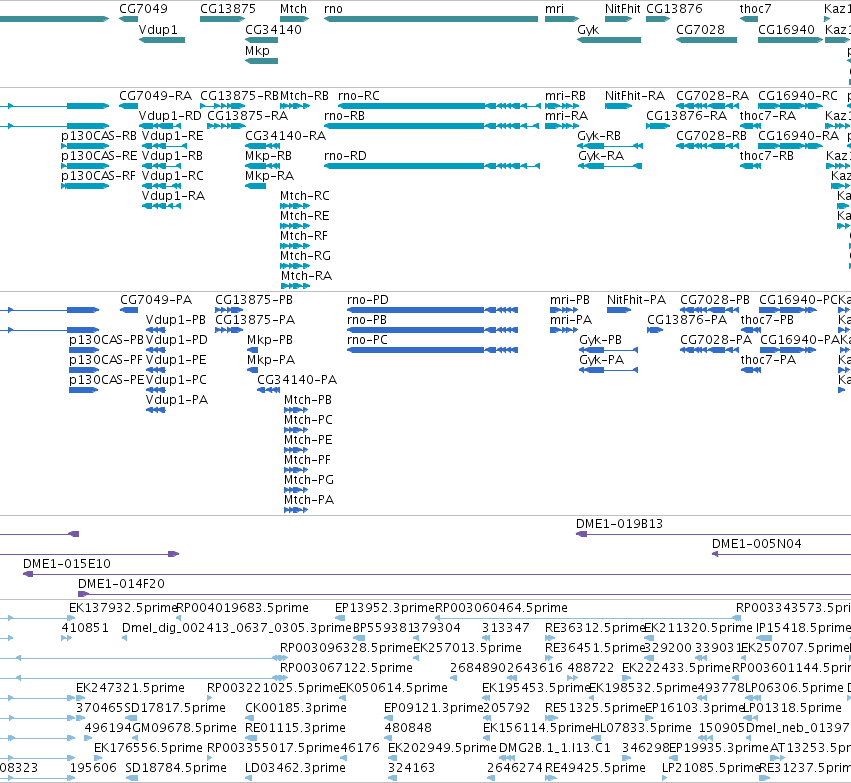The width and height of the screenshot is (851, 783).
Task: Click transcript thoc7-RB
Action: tap(766, 156)
